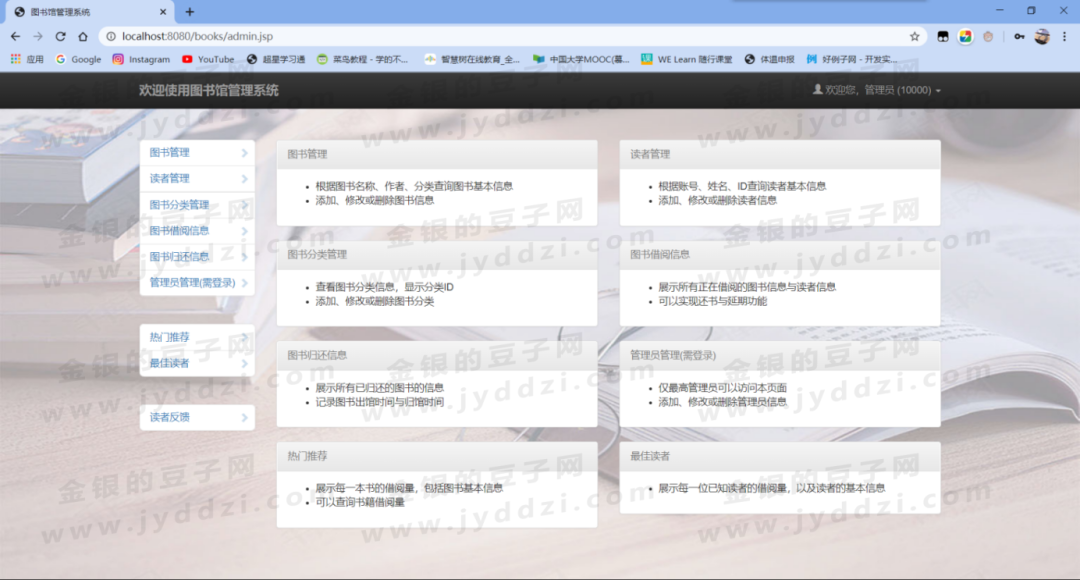Click the colorful extension icon in toolbar
This screenshot has width=1080, height=580.
[x=966, y=37]
